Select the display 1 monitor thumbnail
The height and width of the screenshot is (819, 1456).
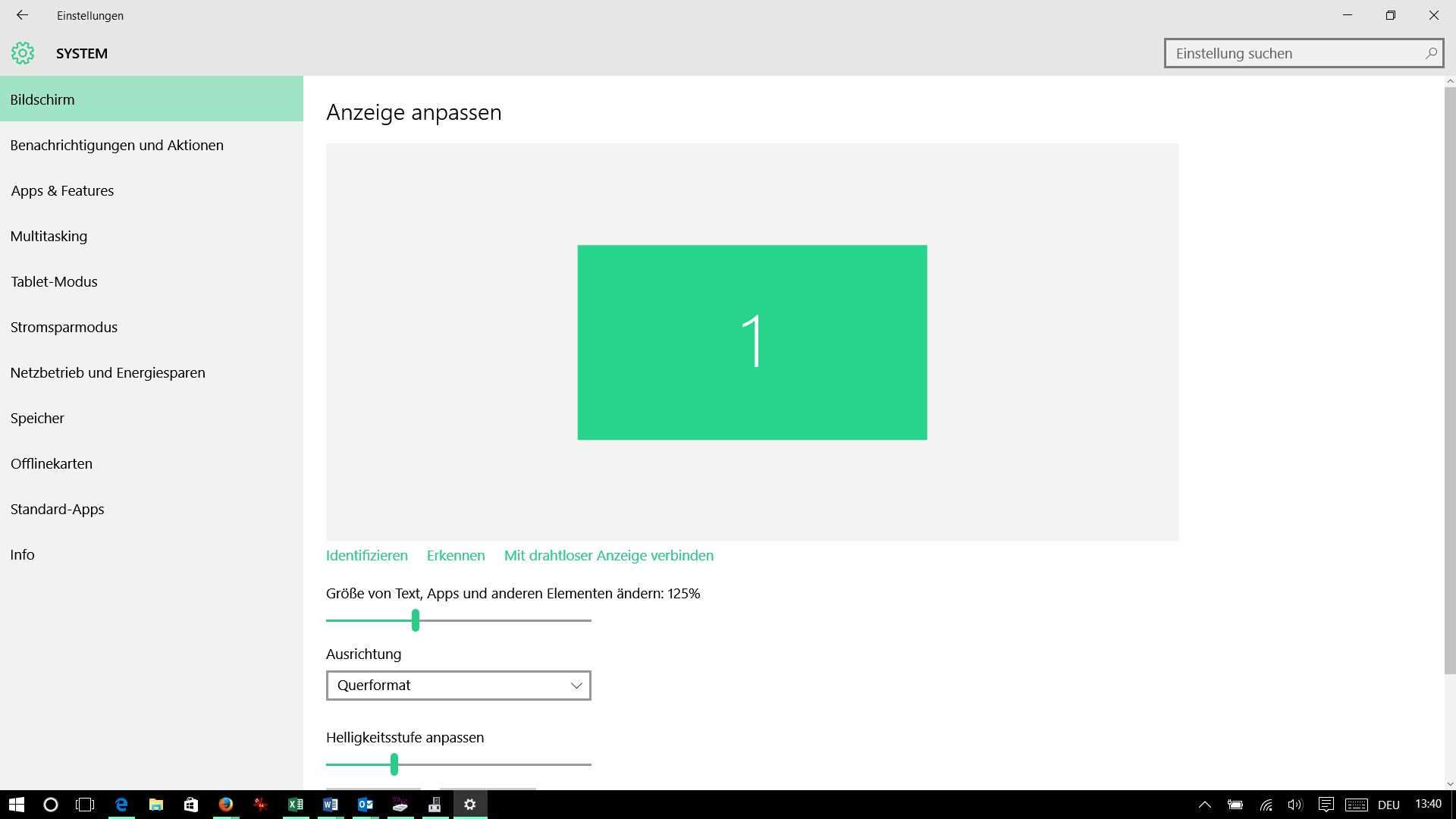pos(752,342)
